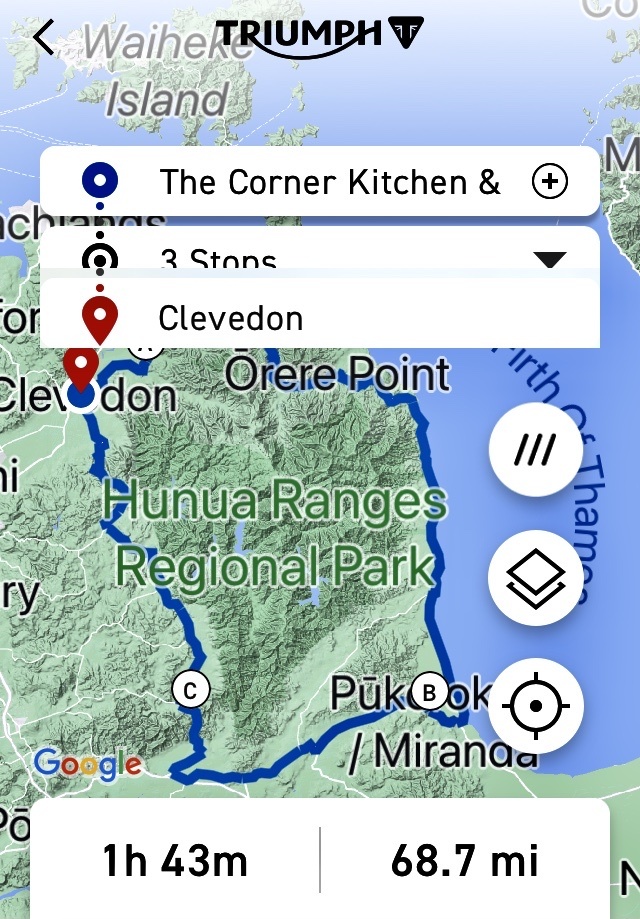The image size is (640, 919).
Task: Select The Corner Kitchen & start field
Action: [x=320, y=181]
